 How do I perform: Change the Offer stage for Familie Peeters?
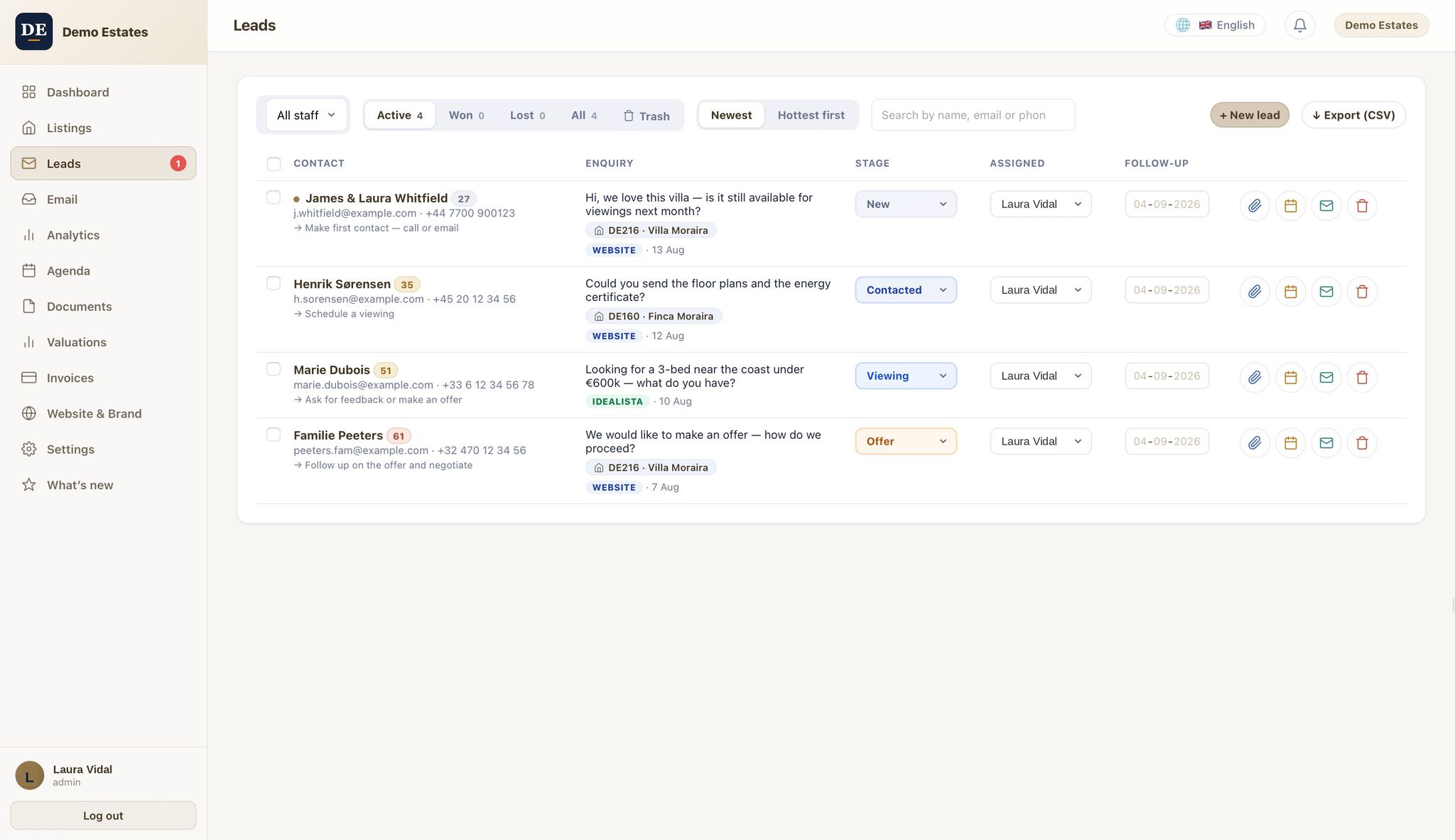coord(906,442)
